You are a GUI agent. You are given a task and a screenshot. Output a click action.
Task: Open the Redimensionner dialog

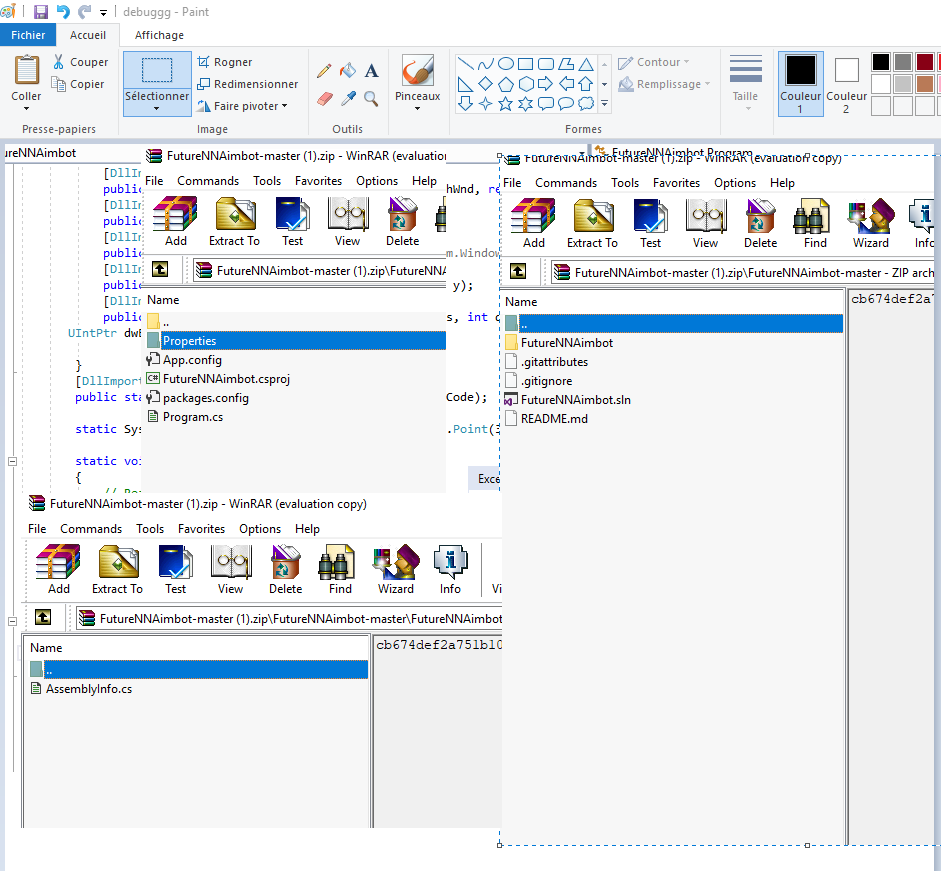pyautogui.click(x=248, y=84)
